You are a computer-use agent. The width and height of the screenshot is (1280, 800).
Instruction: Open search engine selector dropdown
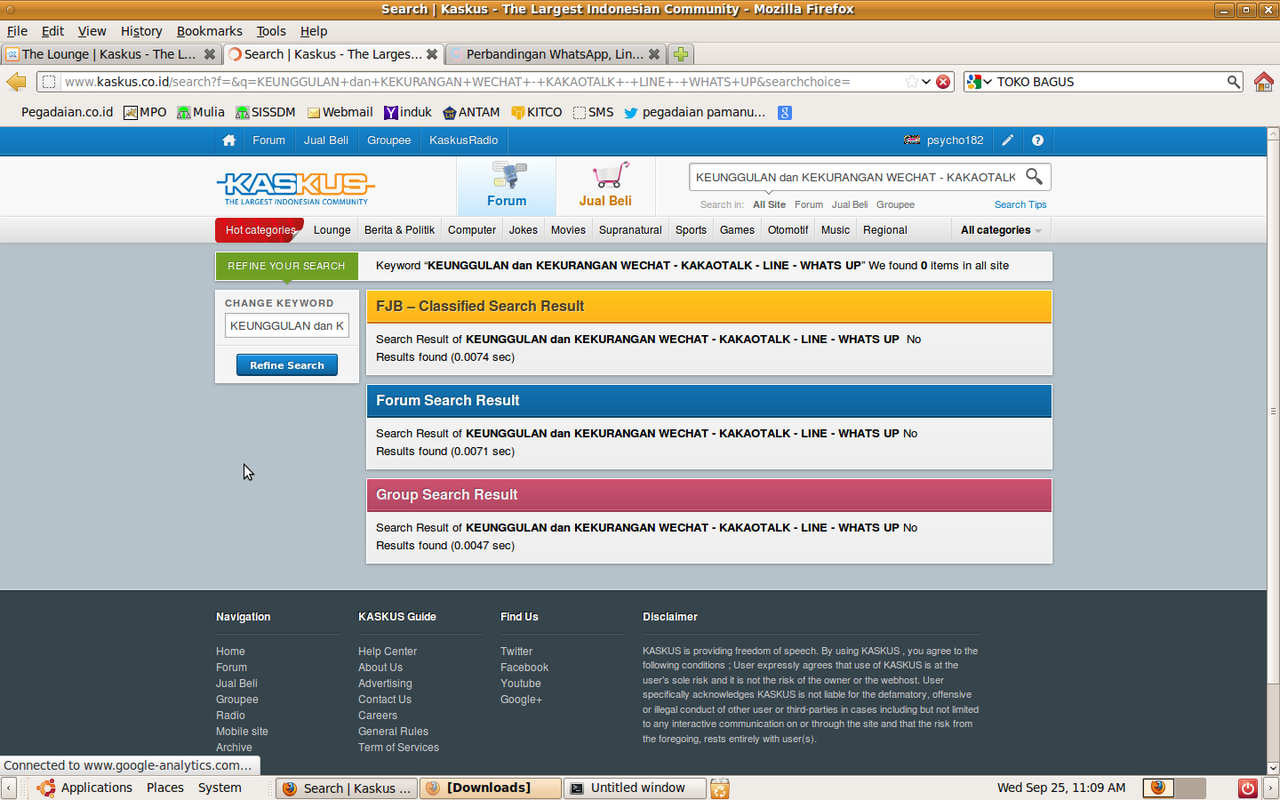980,82
